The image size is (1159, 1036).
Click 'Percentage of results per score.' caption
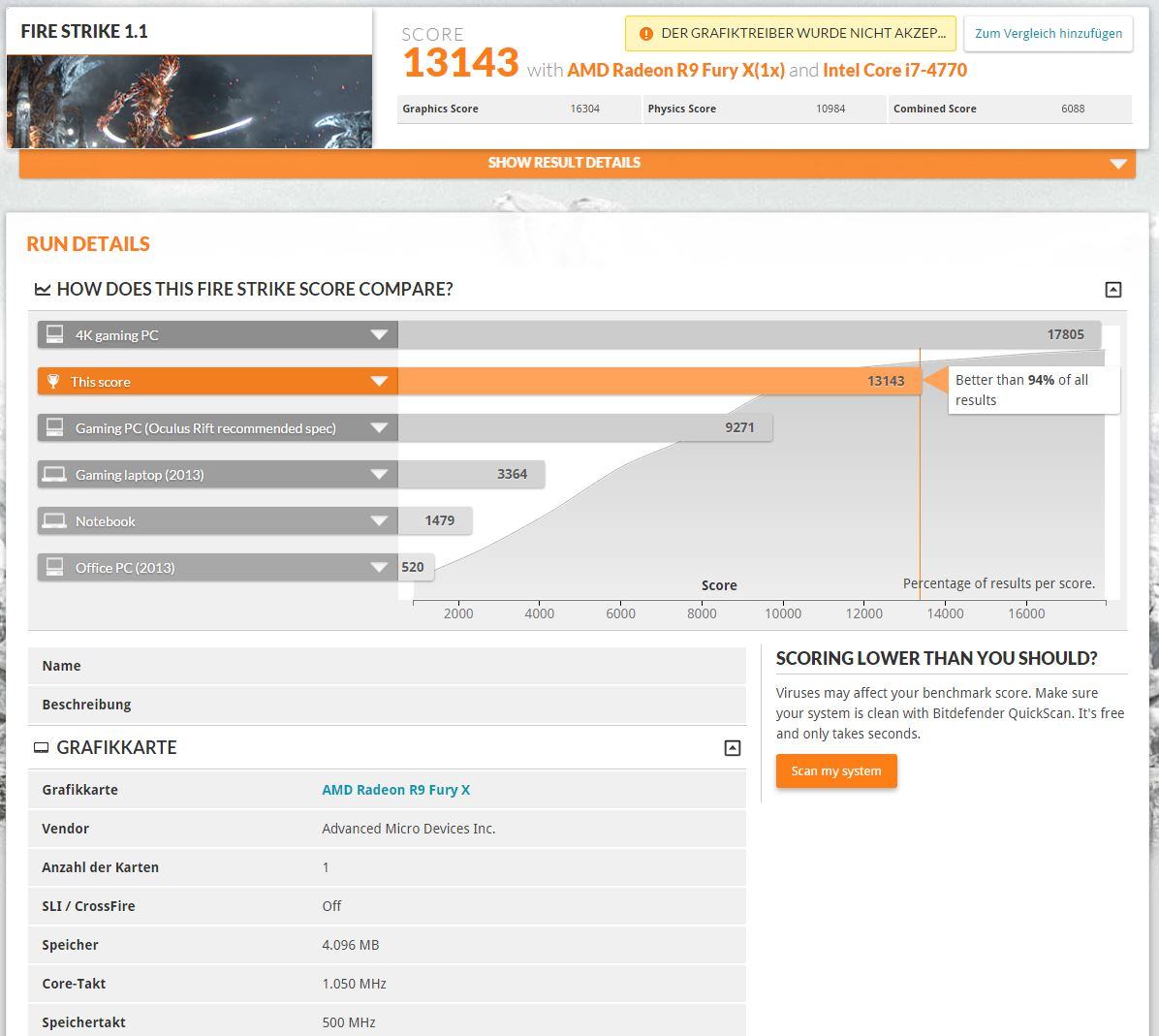coord(998,583)
